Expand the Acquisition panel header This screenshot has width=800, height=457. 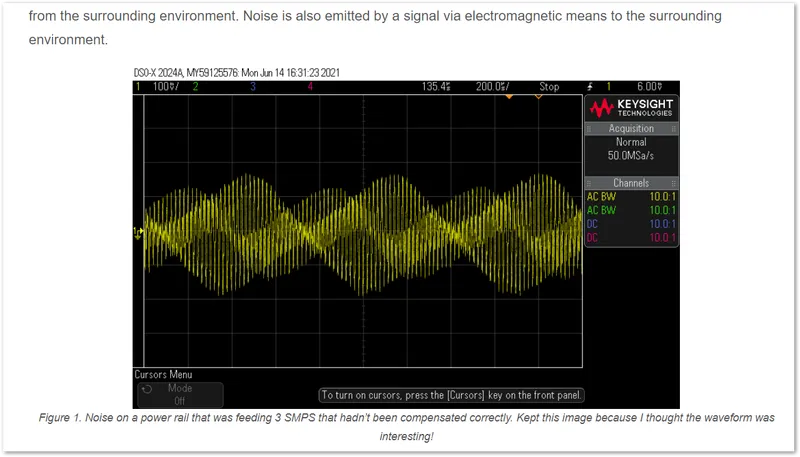coord(631,129)
